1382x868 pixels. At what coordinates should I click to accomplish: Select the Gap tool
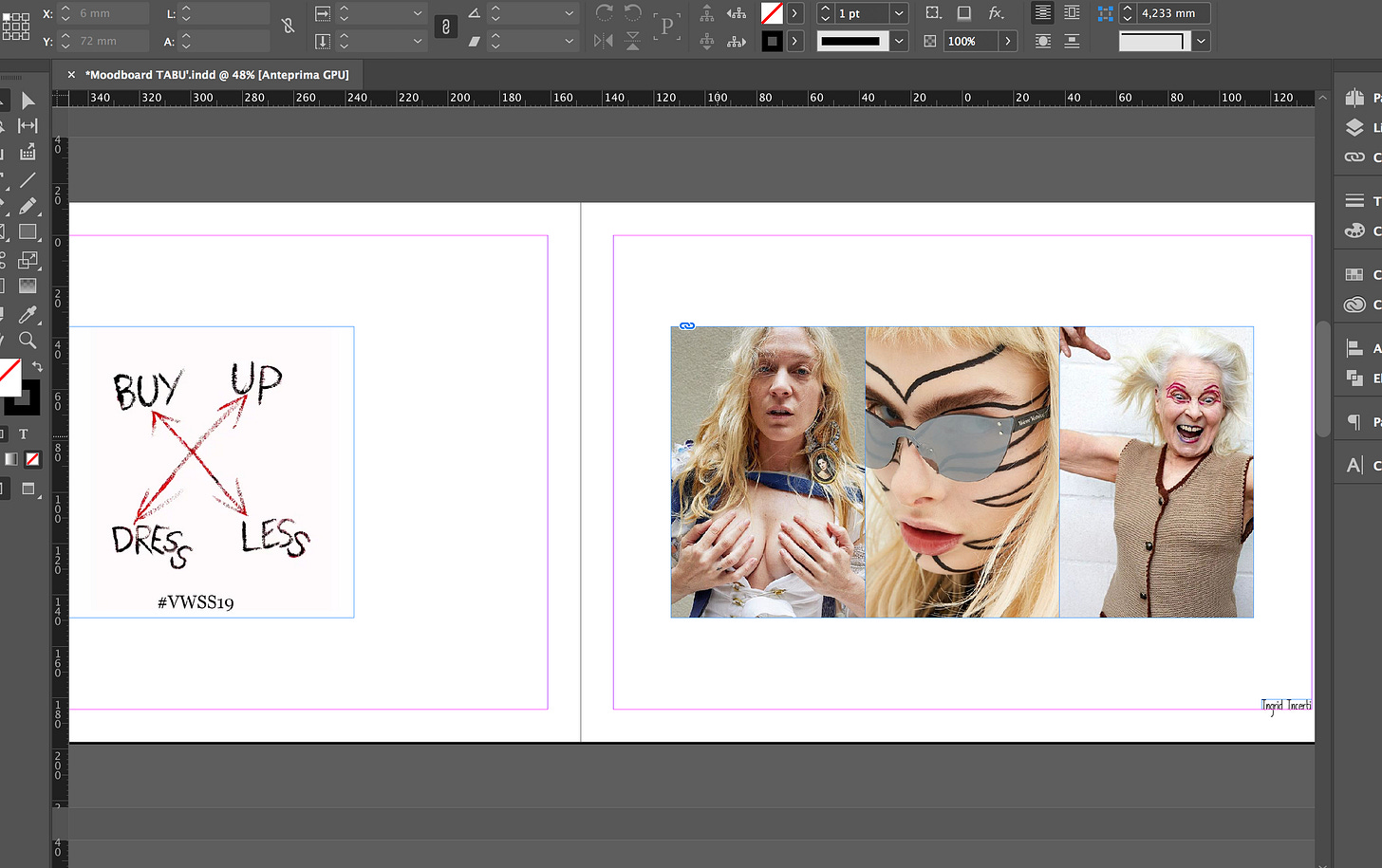(x=28, y=125)
